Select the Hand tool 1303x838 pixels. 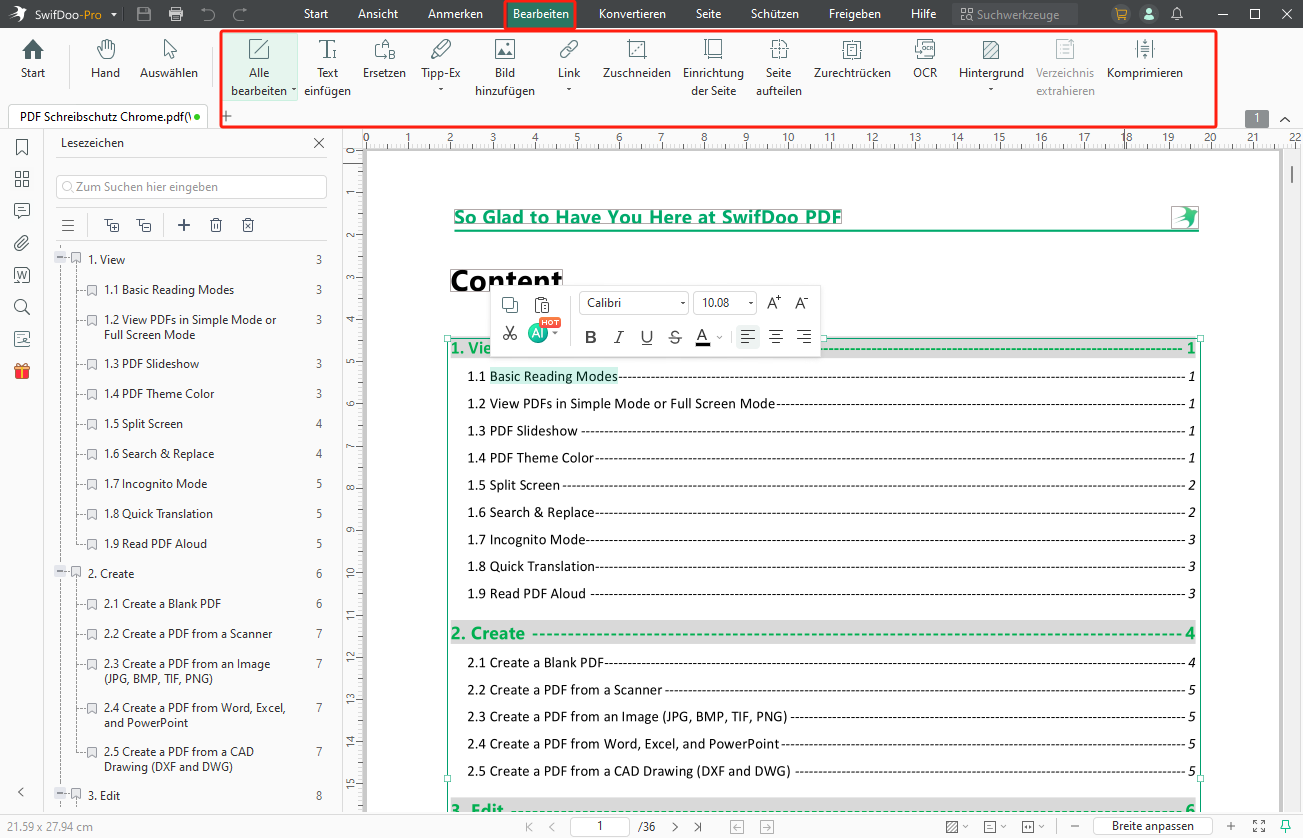click(x=105, y=59)
